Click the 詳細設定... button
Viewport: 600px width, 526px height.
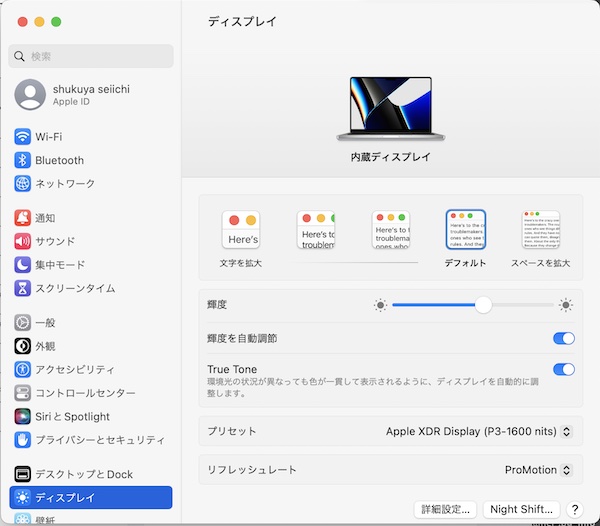pos(445,510)
